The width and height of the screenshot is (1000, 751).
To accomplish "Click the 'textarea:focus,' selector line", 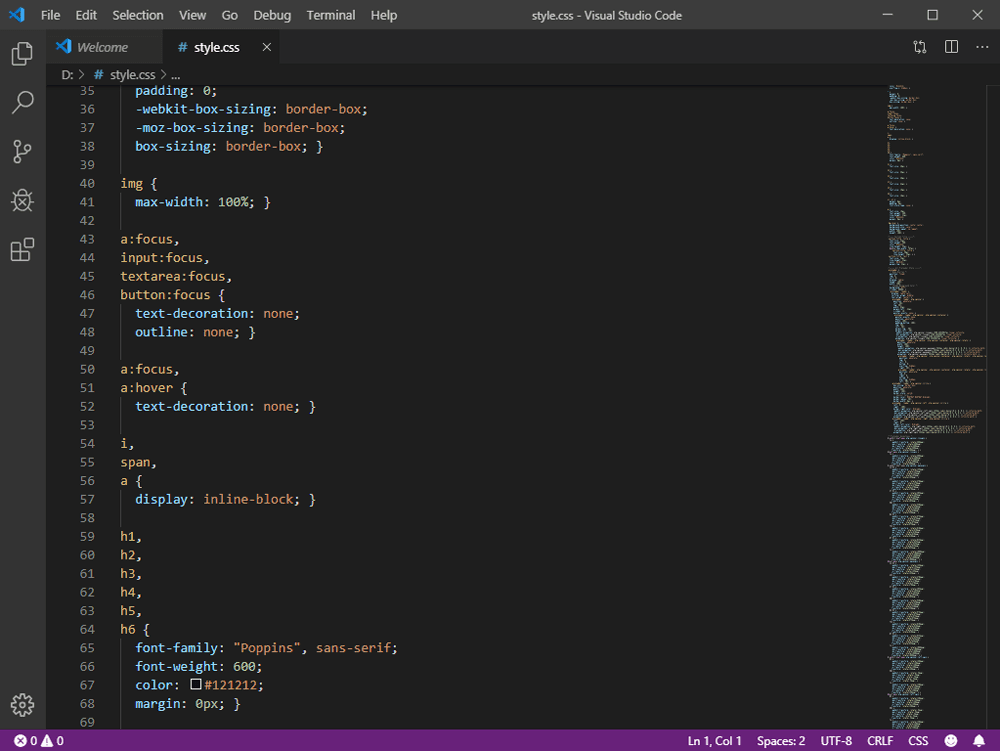I will point(176,277).
